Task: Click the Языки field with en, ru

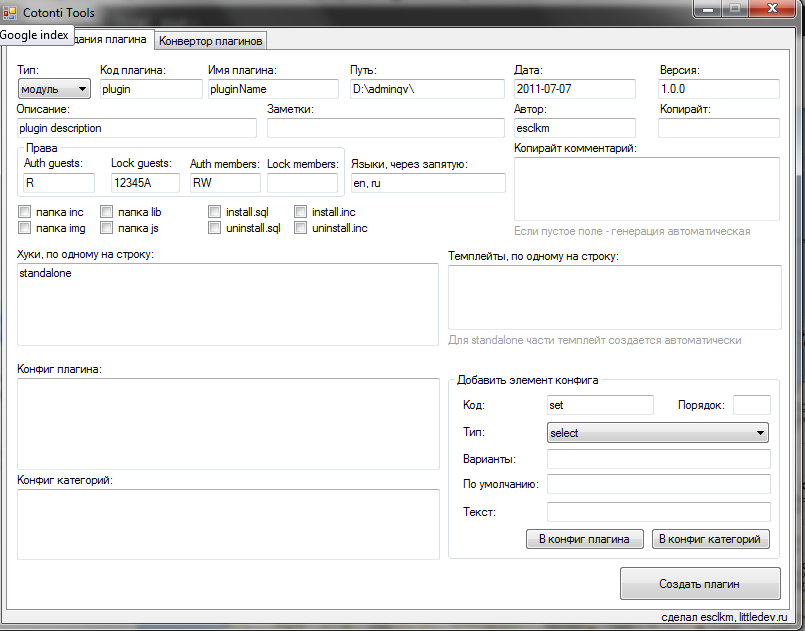Action: (x=428, y=183)
